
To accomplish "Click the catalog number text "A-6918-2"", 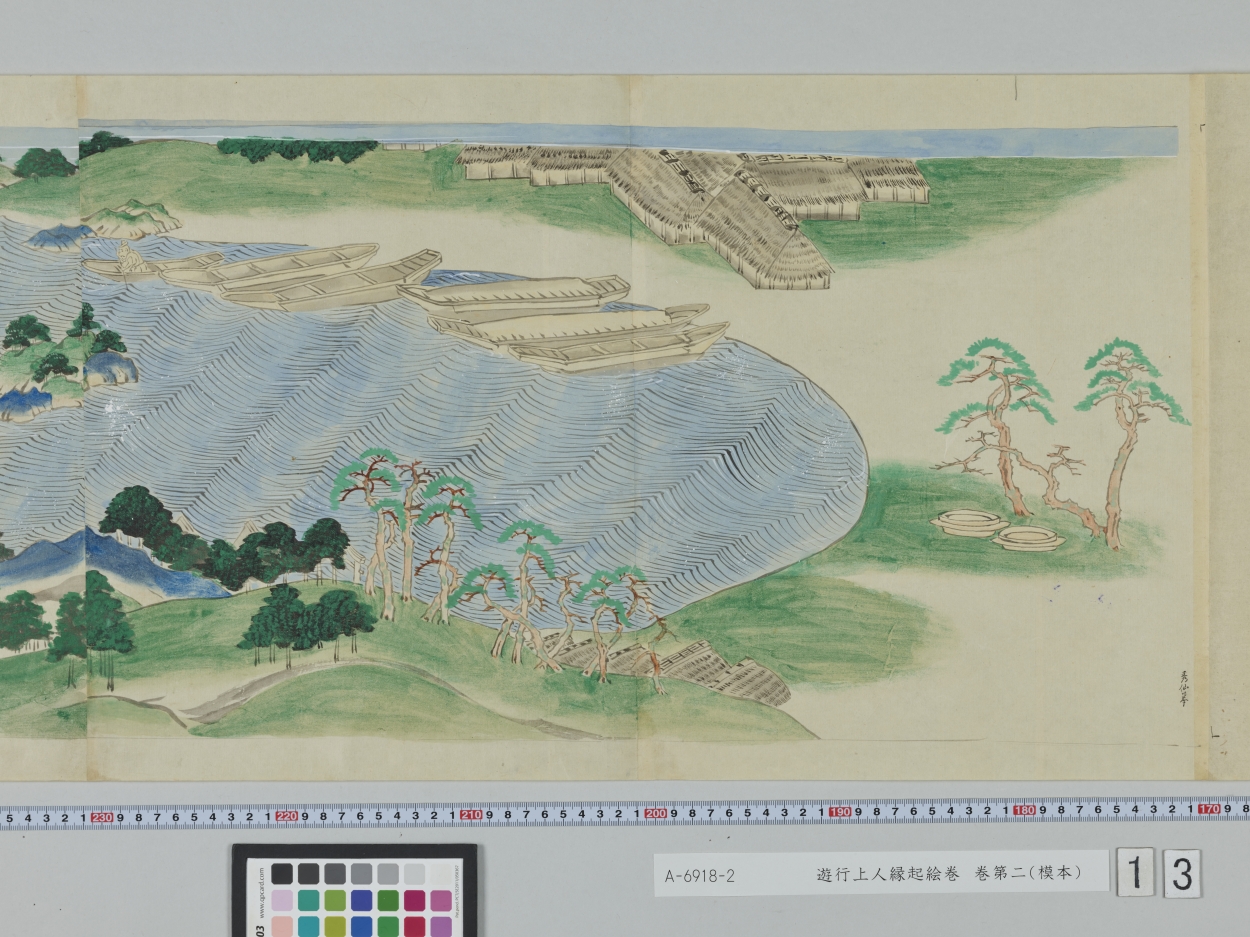I will pyautogui.click(x=700, y=876).
